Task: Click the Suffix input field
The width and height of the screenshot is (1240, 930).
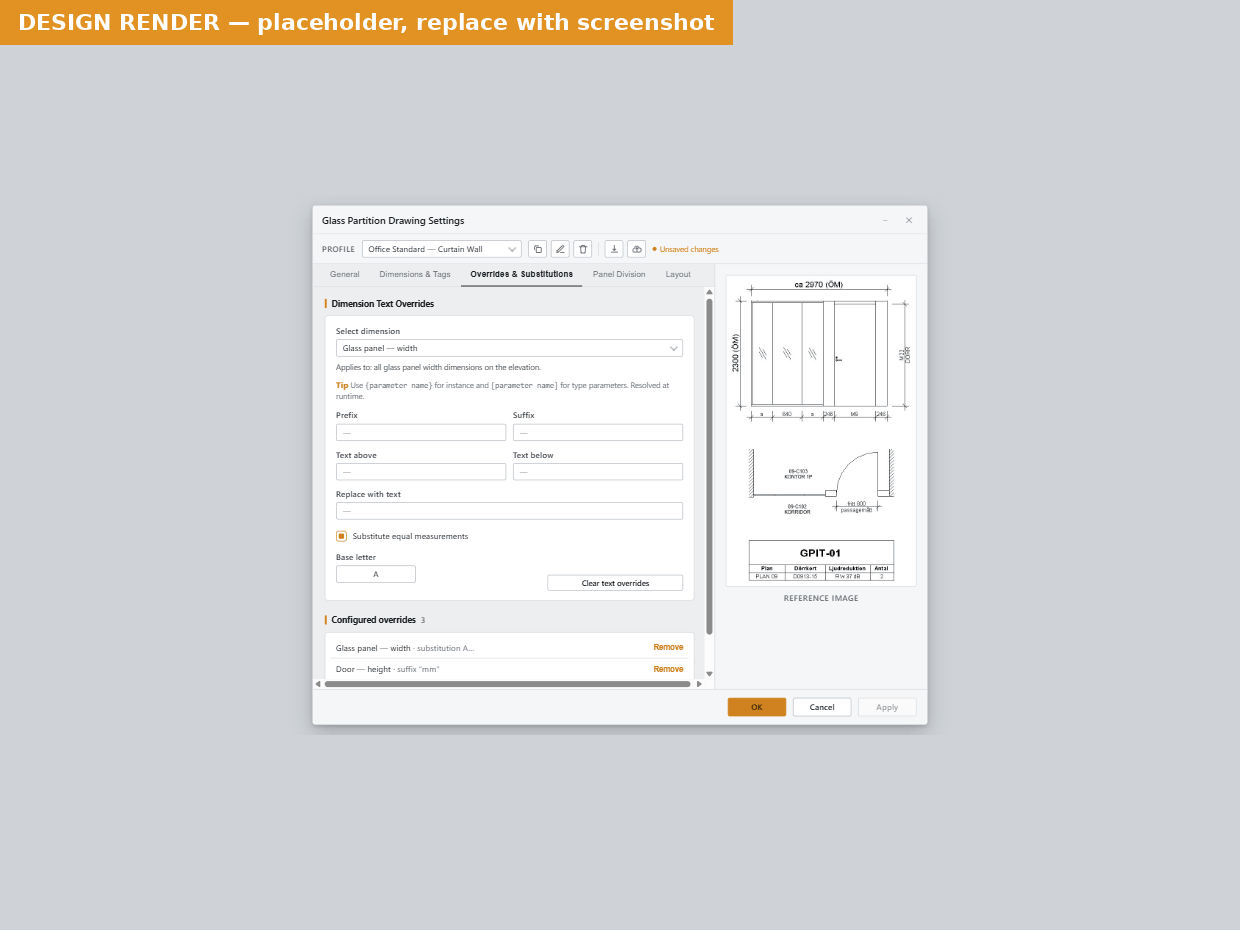Action: click(598, 432)
